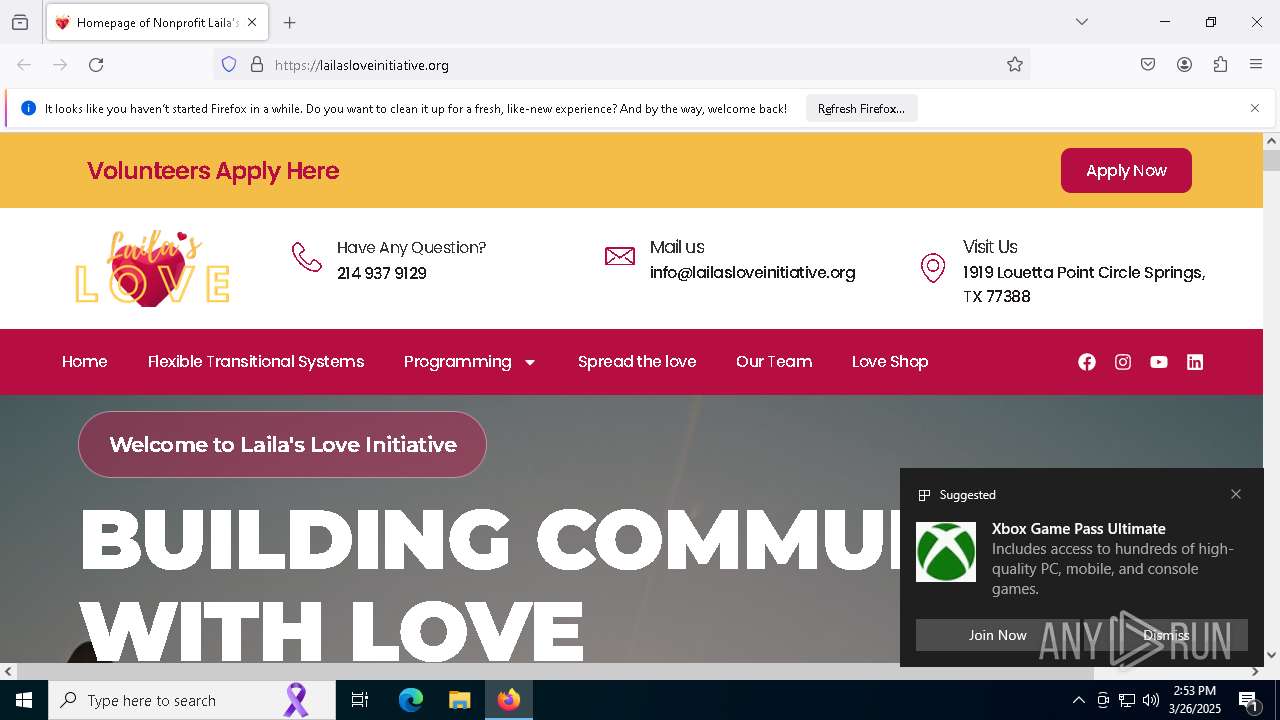Open Love Shop menu item
Screen dimensions: 1280x720
(x=890, y=362)
